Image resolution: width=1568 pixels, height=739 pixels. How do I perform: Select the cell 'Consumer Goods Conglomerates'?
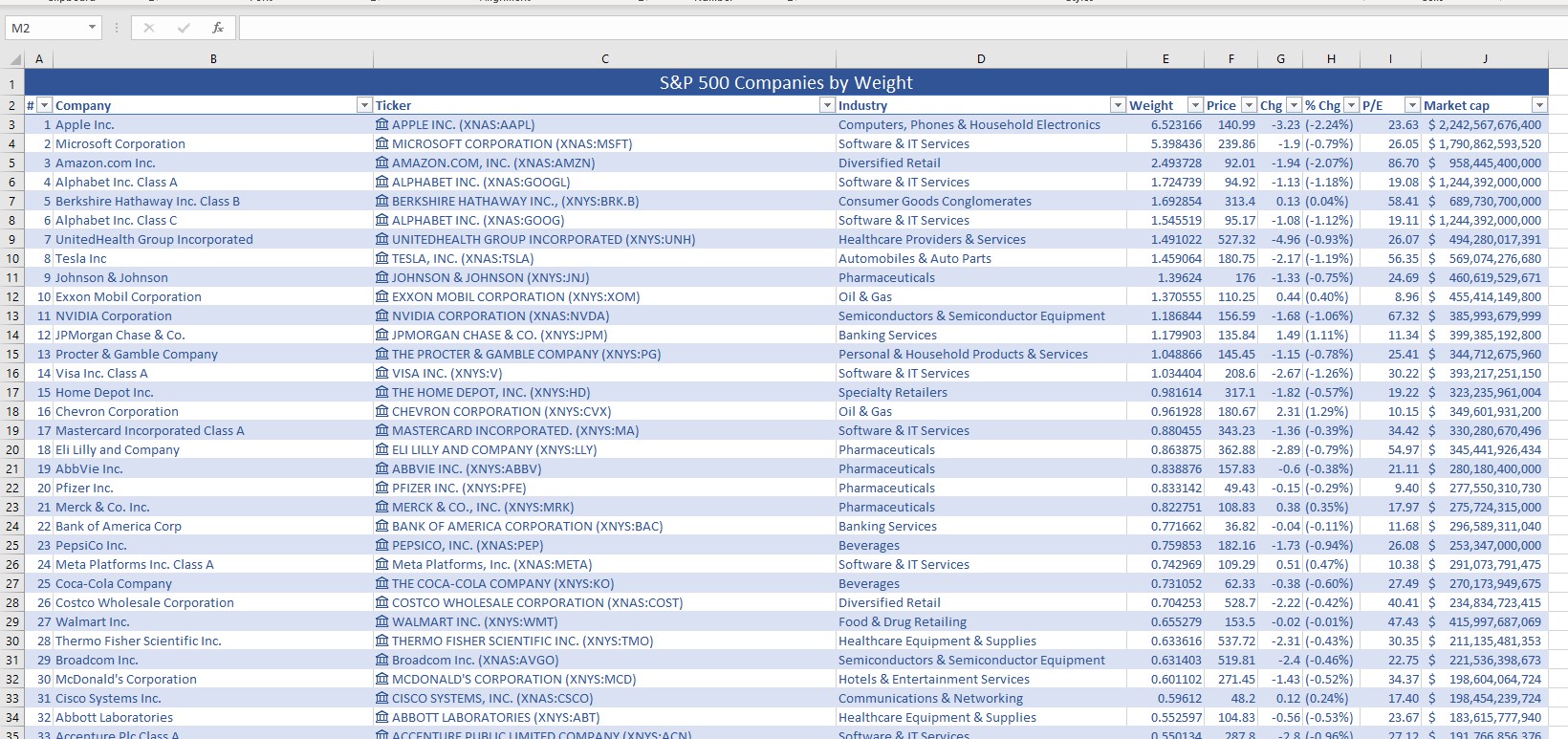tap(981, 201)
